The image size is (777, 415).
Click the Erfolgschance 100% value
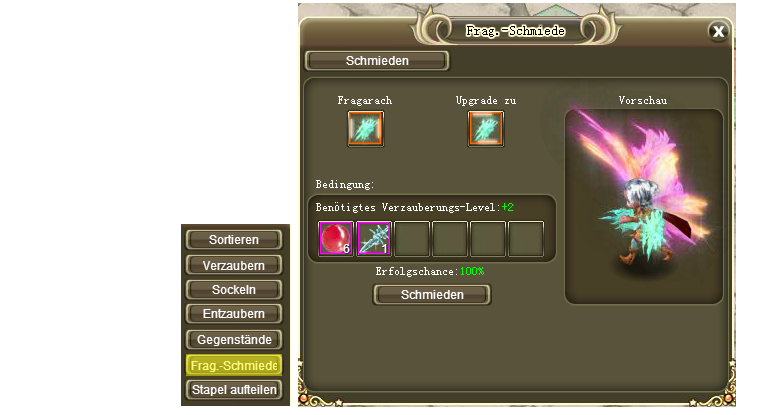pyautogui.click(x=472, y=271)
